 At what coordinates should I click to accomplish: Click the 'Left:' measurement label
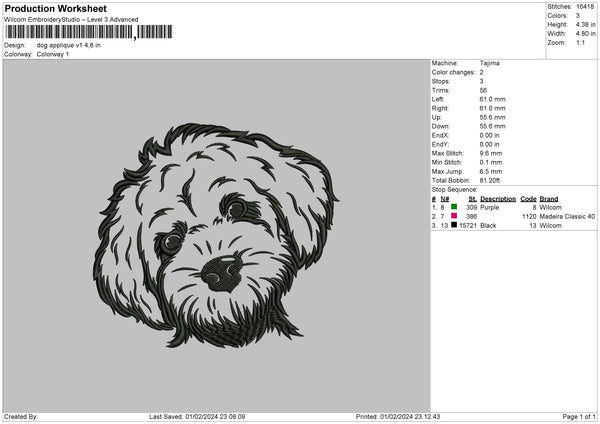tap(438, 99)
